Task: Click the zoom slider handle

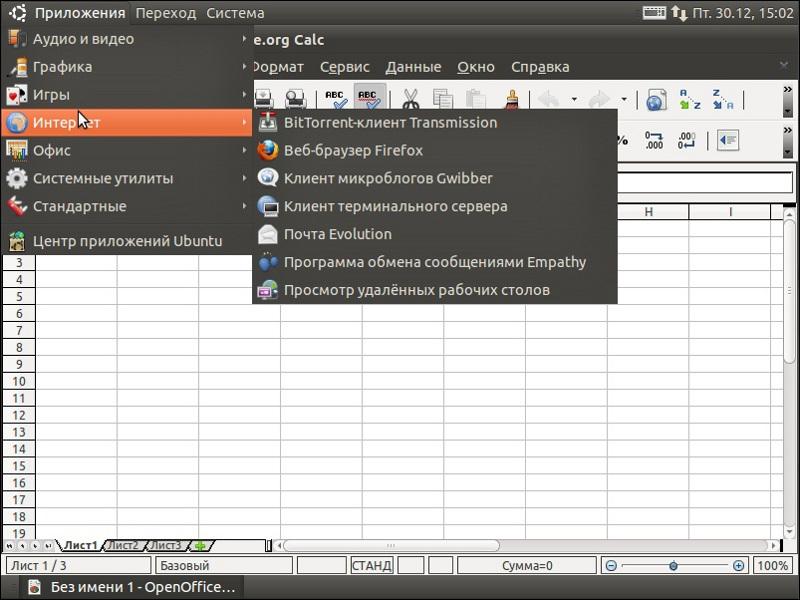Action: tap(673, 565)
